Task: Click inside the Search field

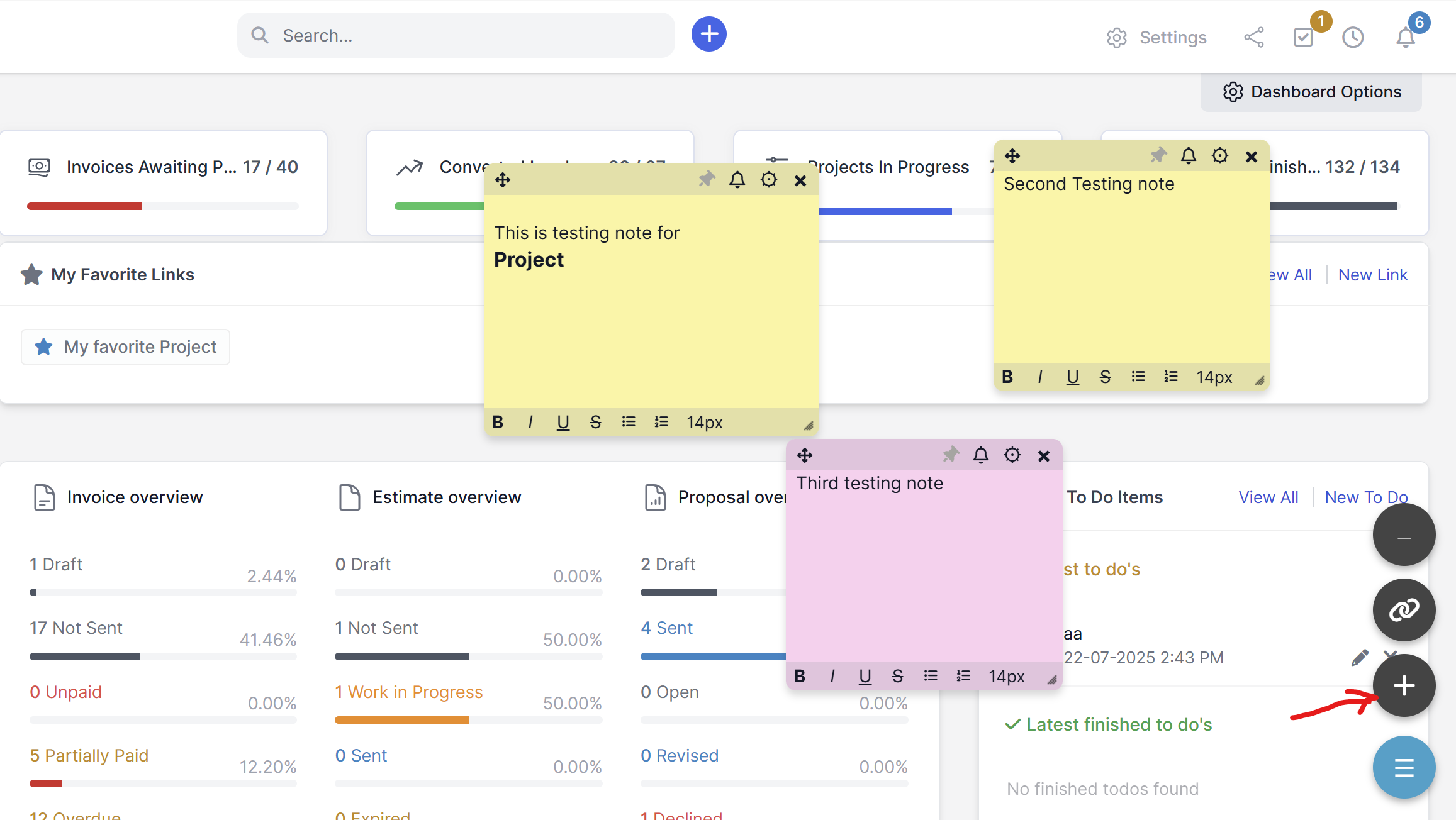Action: coord(456,35)
